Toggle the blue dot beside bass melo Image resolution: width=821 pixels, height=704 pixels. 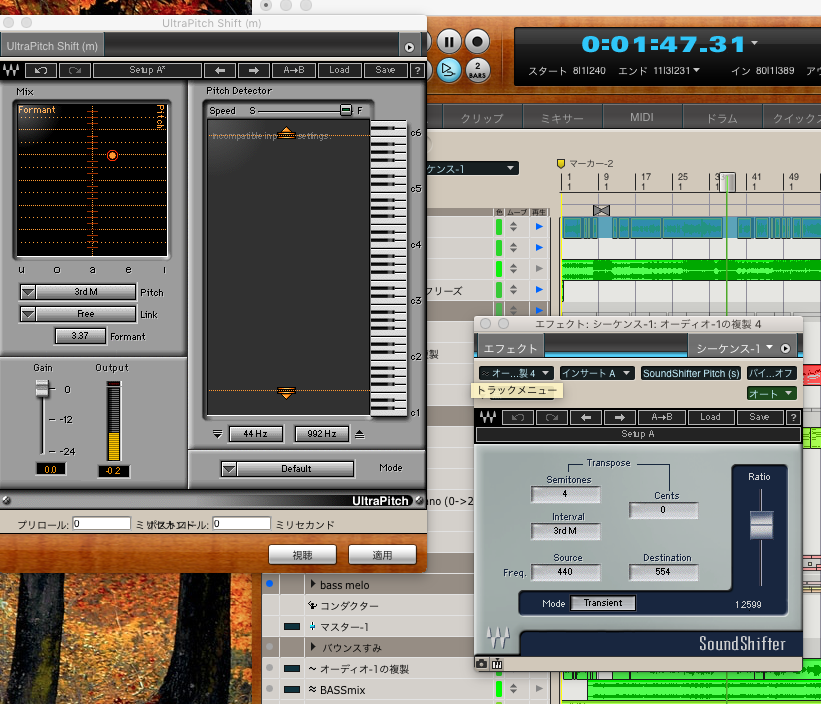pyautogui.click(x=270, y=584)
